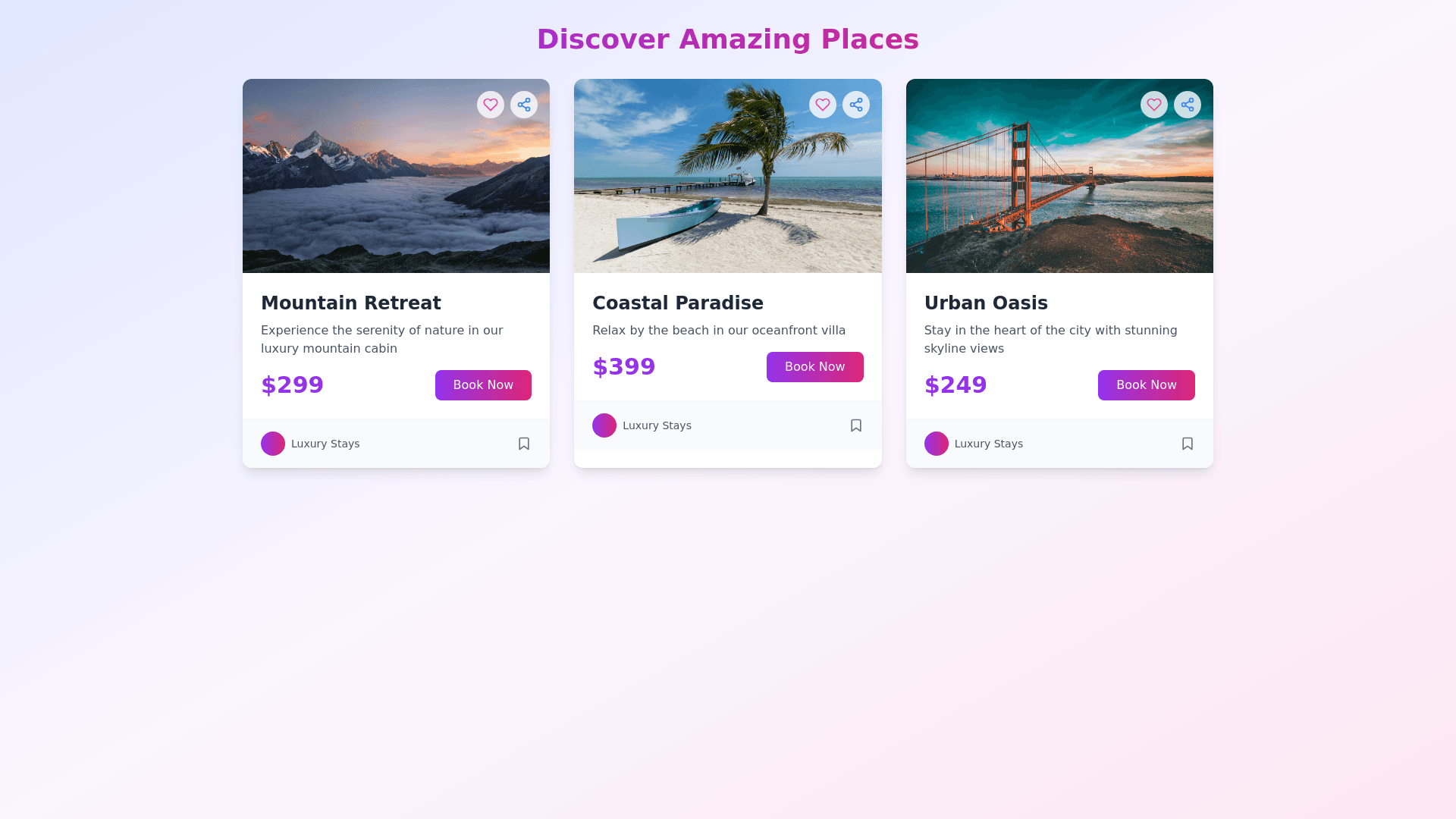Viewport: 1456px width, 819px height.
Task: Click the Luxury Stays avatar on Mountain Retreat
Action: point(273,444)
